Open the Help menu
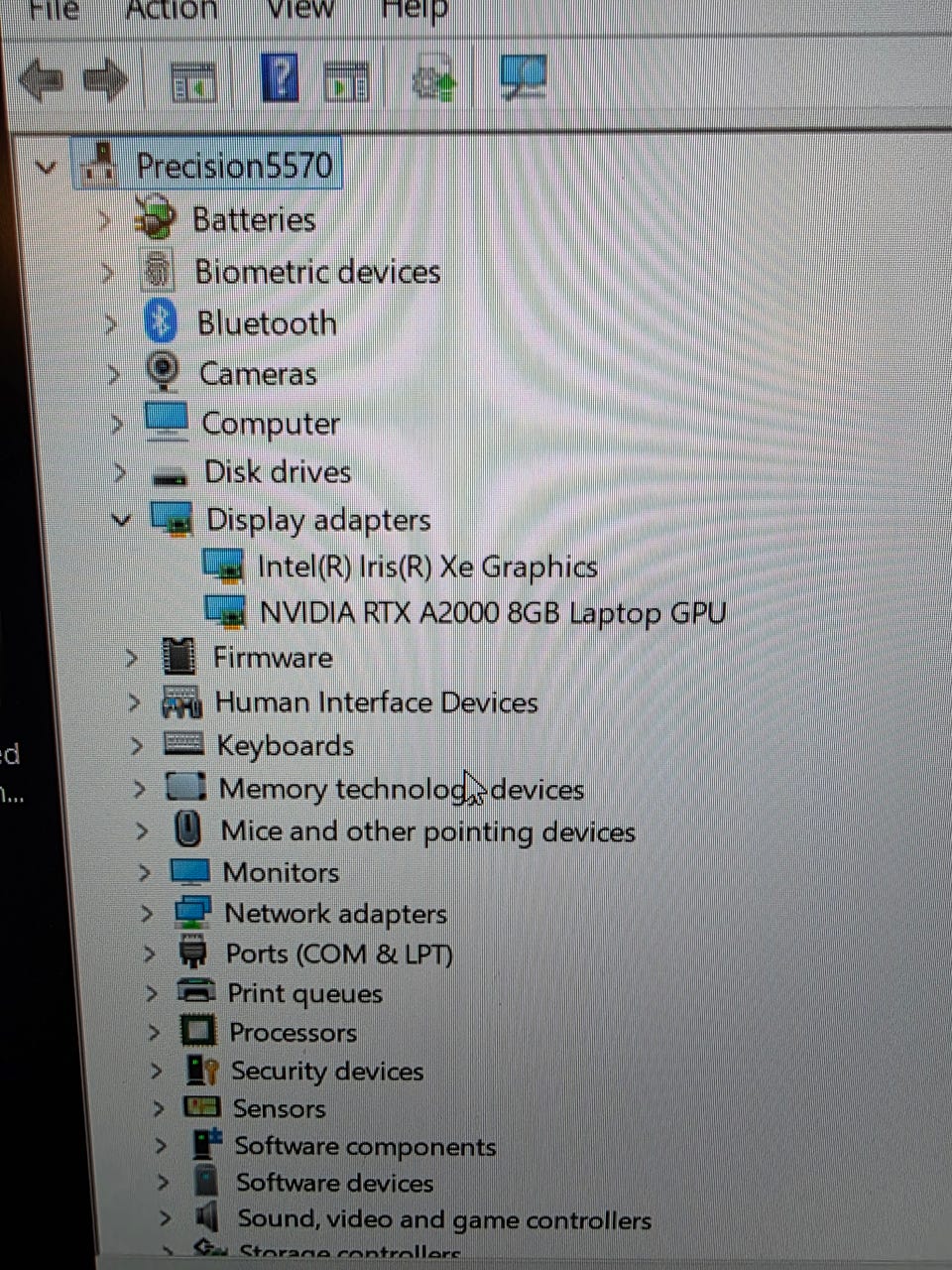This screenshot has height=1270, width=952. (x=415, y=11)
